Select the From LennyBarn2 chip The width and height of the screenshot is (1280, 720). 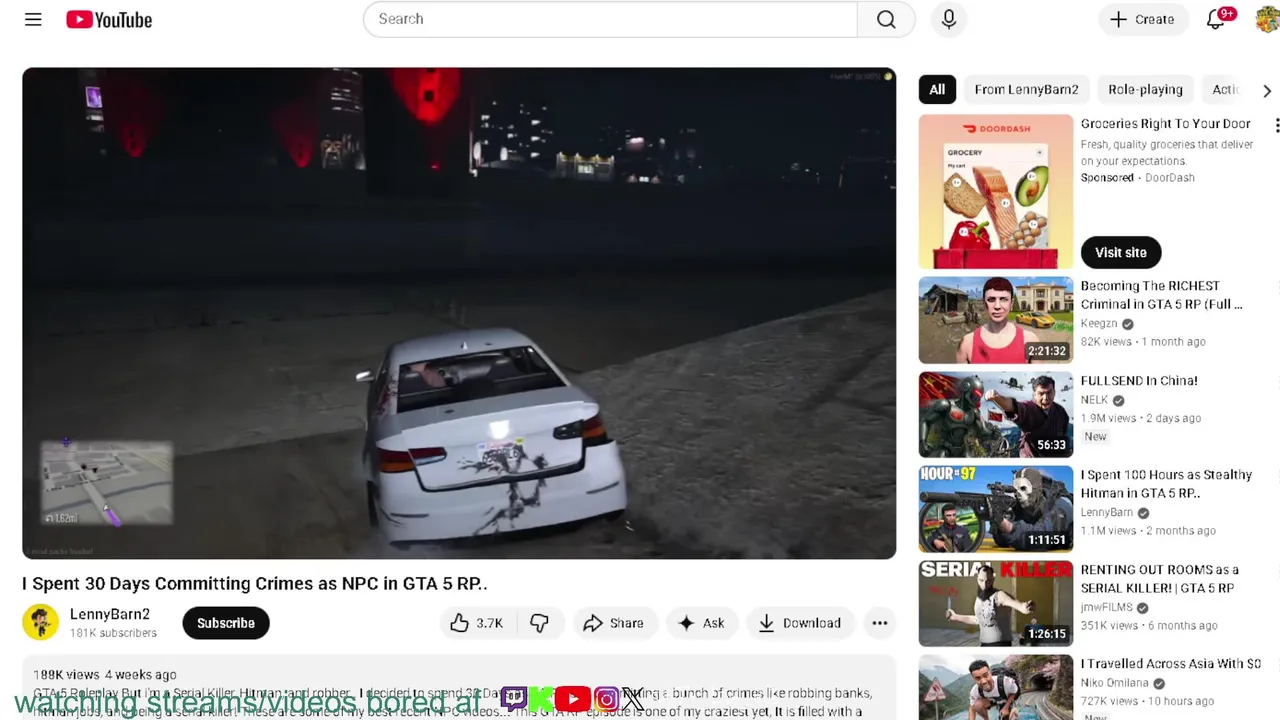pyautogui.click(x=1026, y=89)
